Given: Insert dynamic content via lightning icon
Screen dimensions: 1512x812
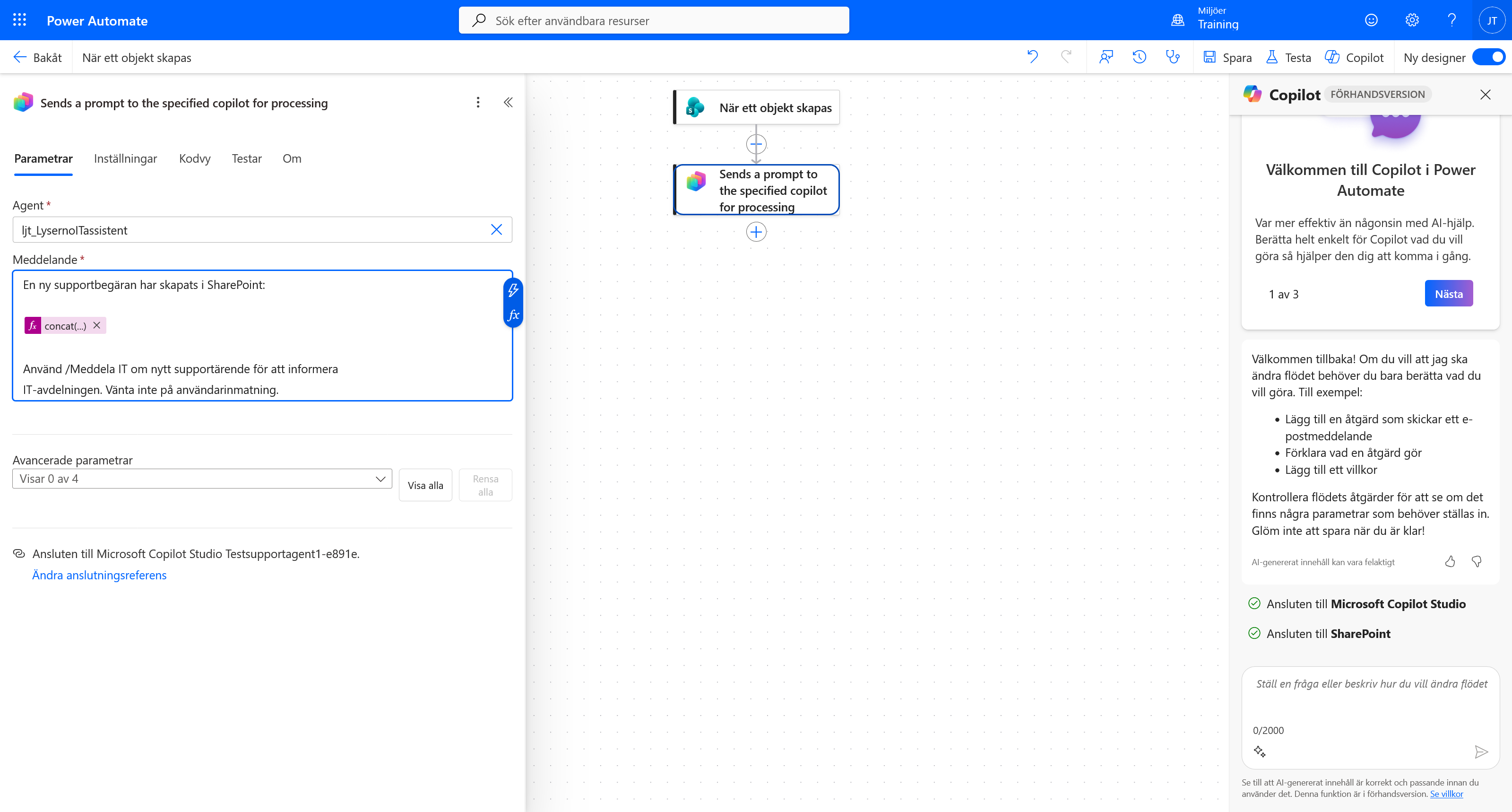Looking at the screenshot, I should pyautogui.click(x=513, y=290).
